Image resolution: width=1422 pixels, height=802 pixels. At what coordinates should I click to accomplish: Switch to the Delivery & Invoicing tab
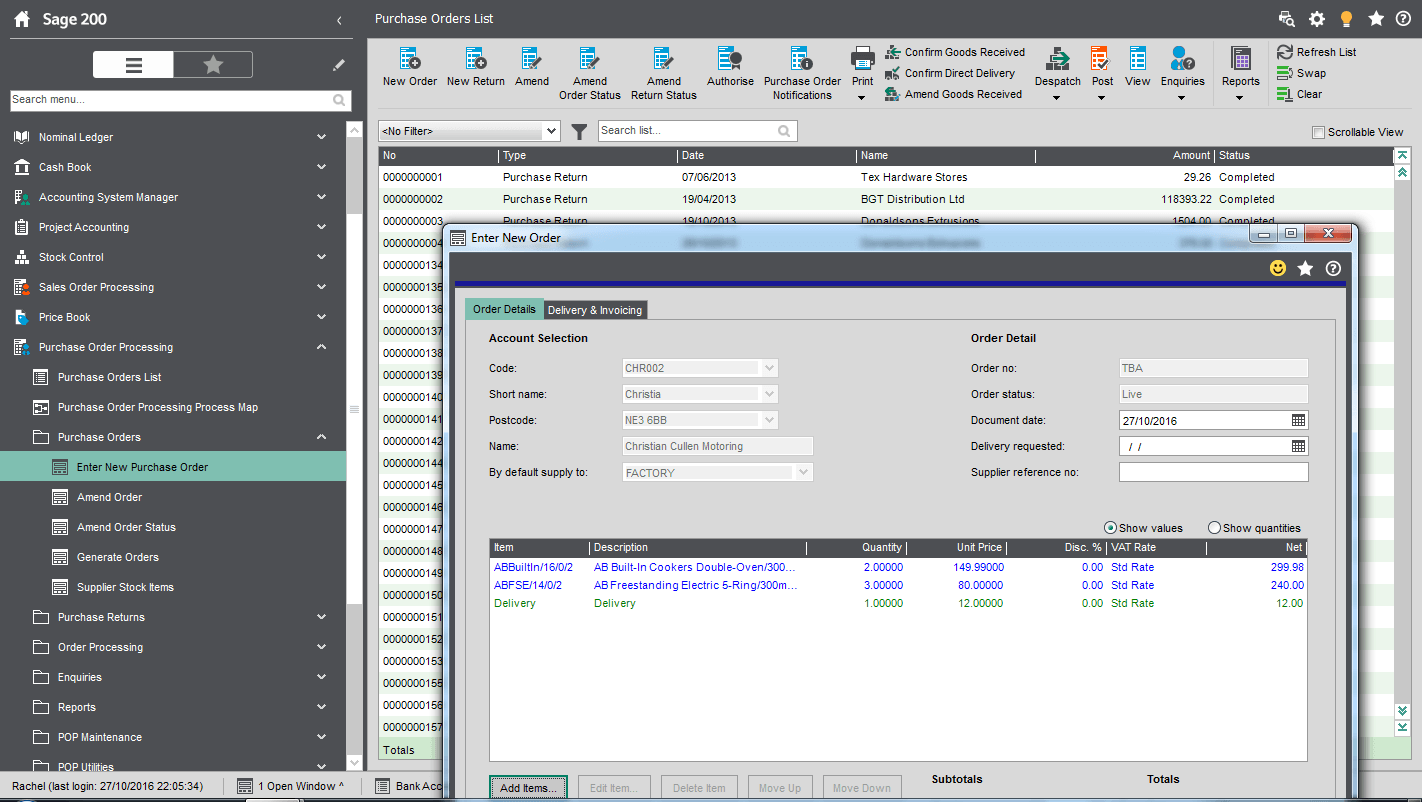click(595, 310)
